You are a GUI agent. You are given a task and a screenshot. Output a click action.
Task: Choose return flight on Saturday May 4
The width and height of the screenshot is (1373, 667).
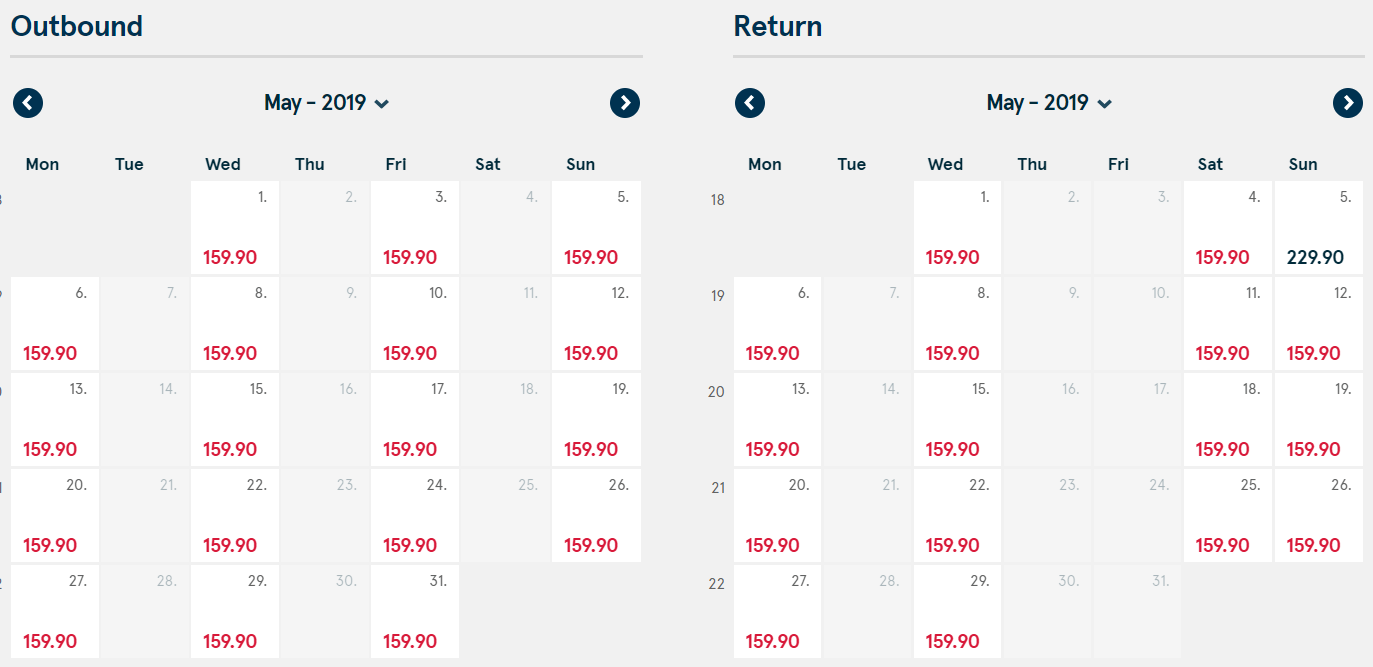(x=1228, y=227)
